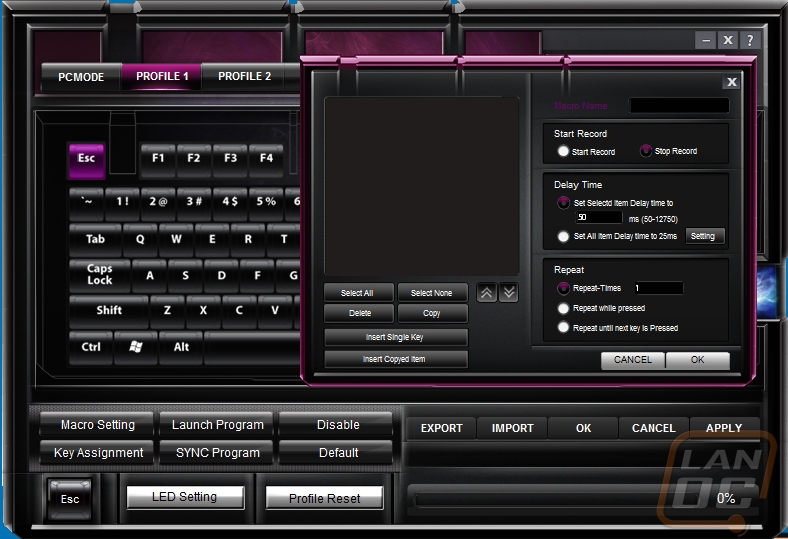Click Profile Reset button

[324, 498]
